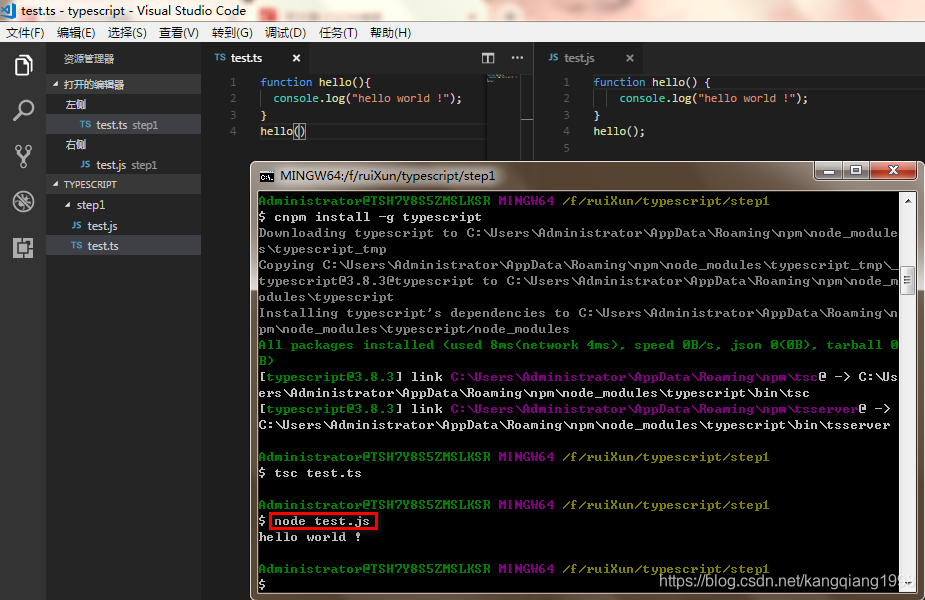
Task: Minimize the MINGW64 terminal window
Action: pos(829,171)
